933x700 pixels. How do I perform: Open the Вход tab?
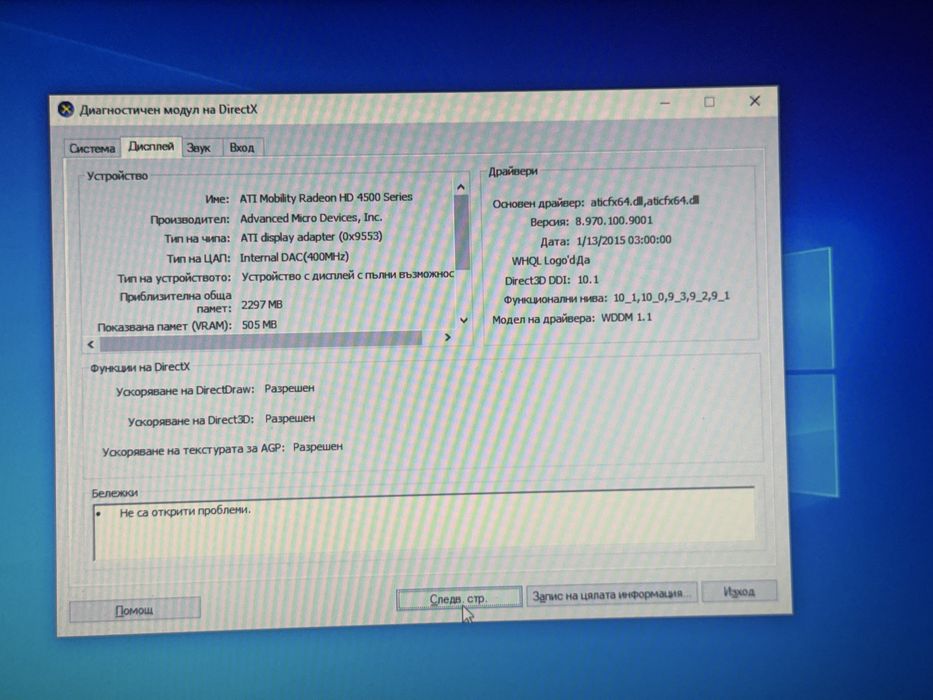242,148
